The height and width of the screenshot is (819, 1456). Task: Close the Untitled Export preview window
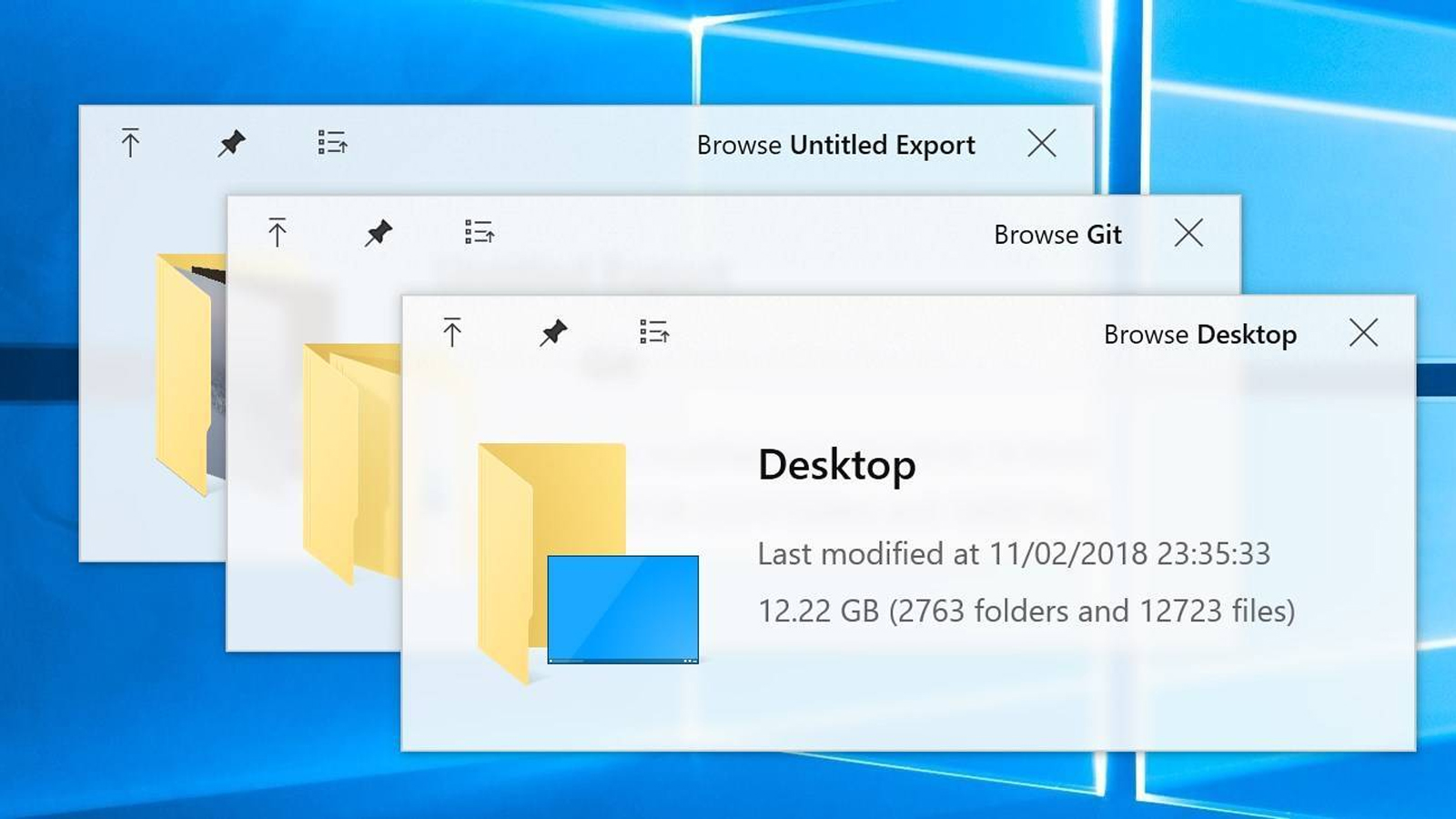(1042, 143)
